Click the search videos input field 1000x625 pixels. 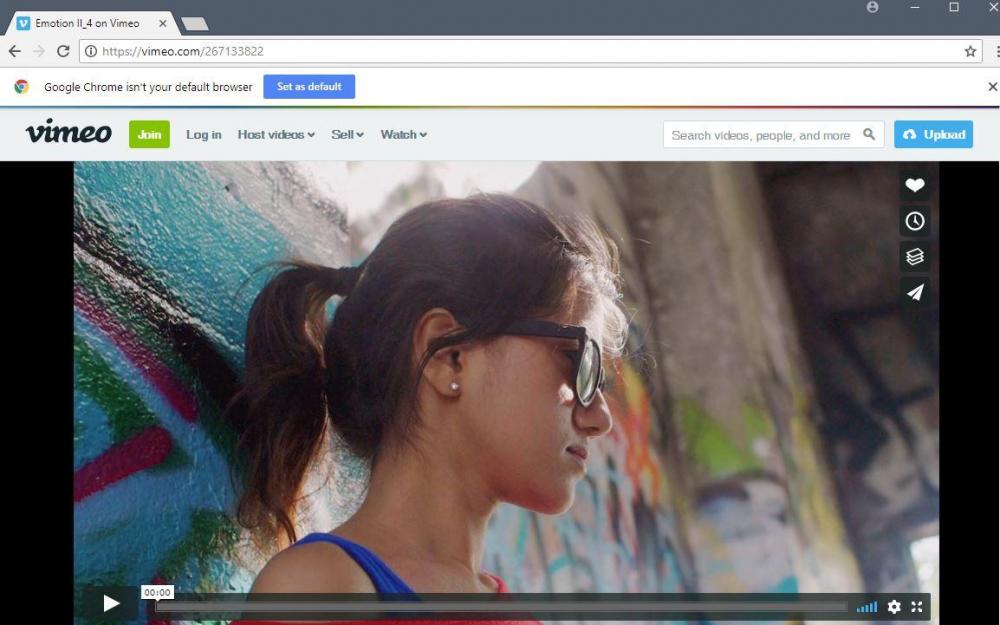(x=760, y=134)
